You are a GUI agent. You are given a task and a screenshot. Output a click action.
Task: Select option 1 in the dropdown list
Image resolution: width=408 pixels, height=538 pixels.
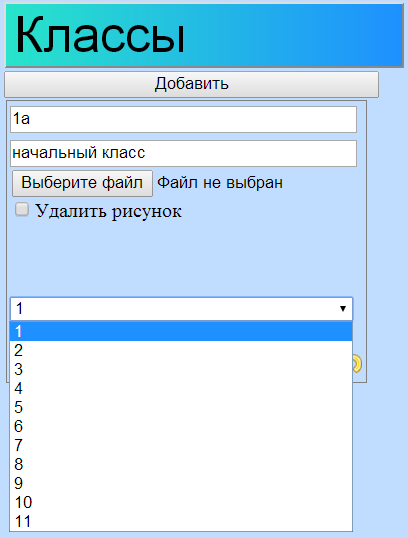tap(181, 331)
